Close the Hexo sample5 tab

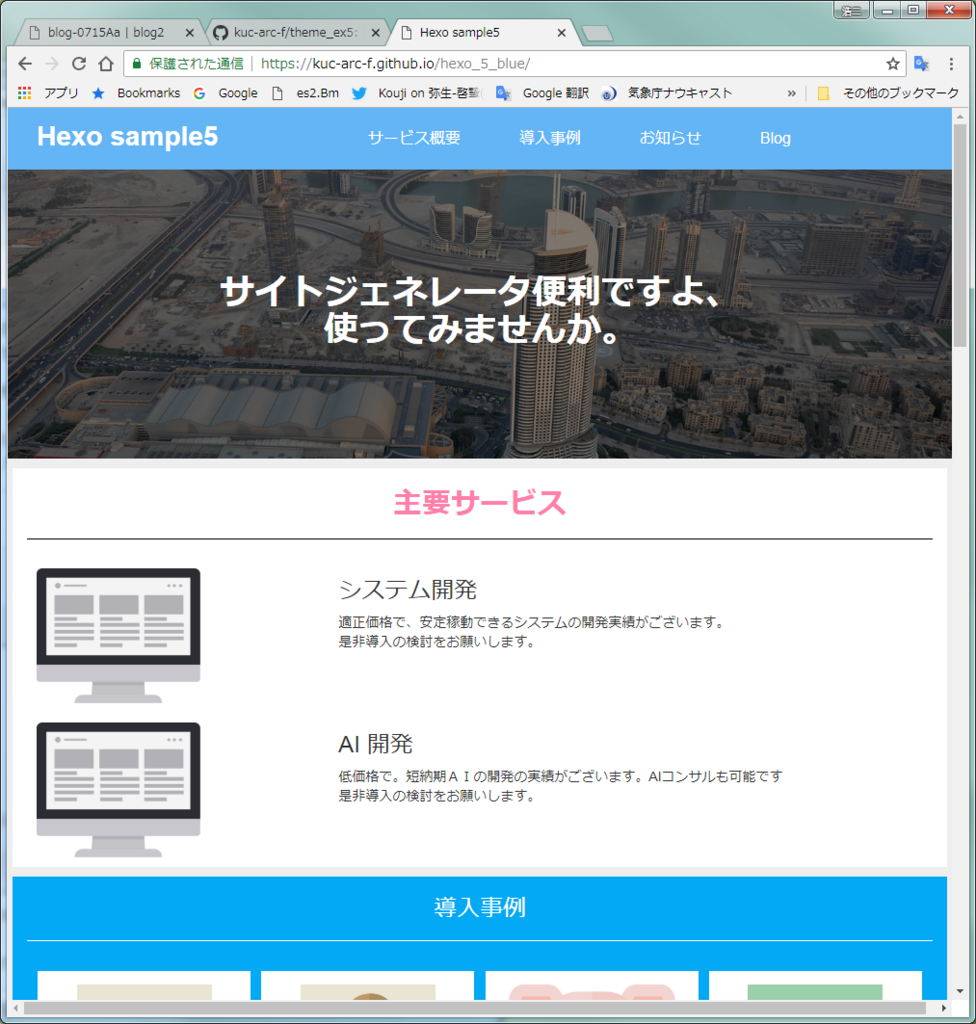coord(561,33)
